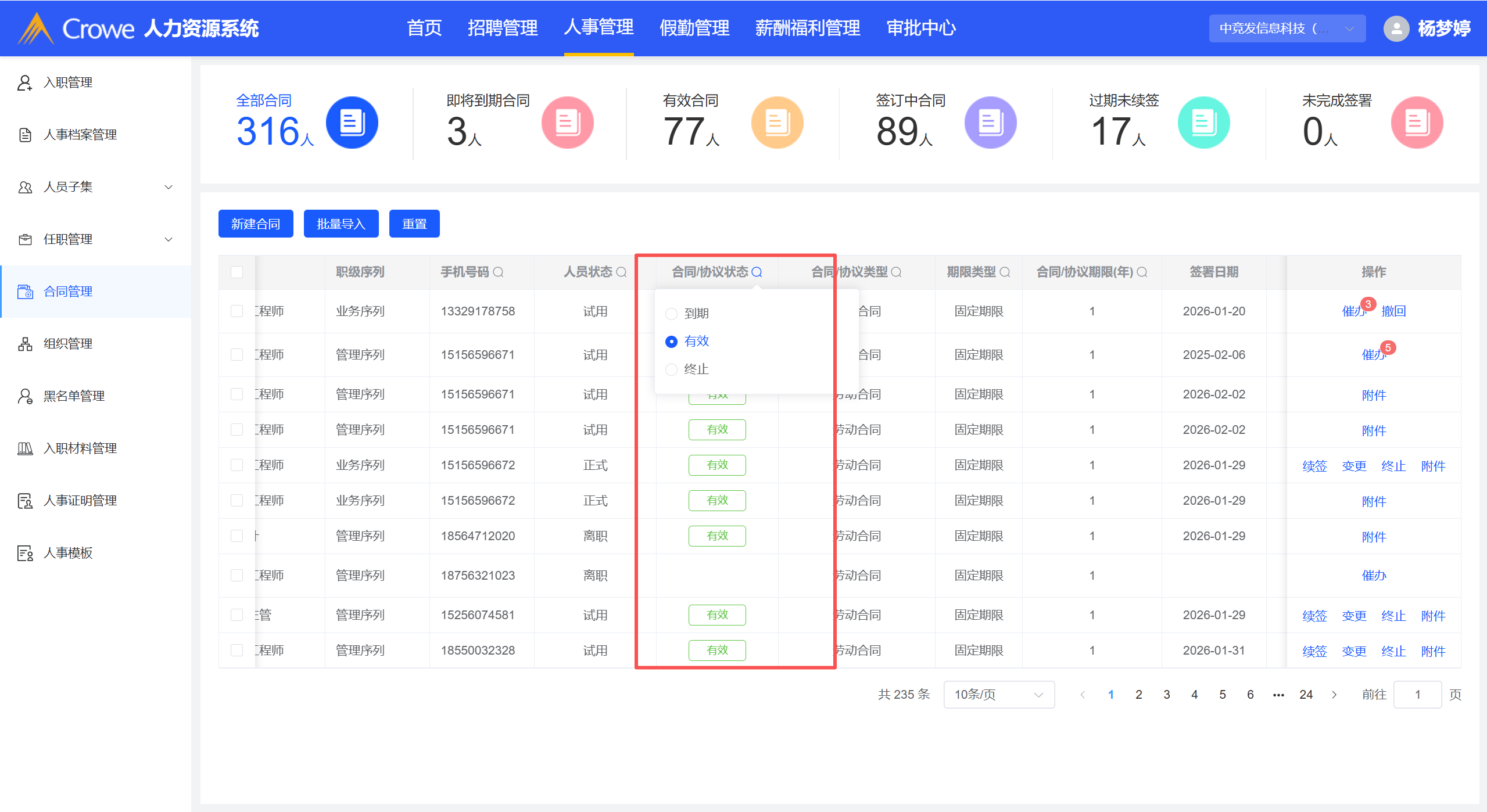The height and width of the screenshot is (812, 1487).
Task: Click the 前往 page number input field
Action: click(x=1417, y=695)
